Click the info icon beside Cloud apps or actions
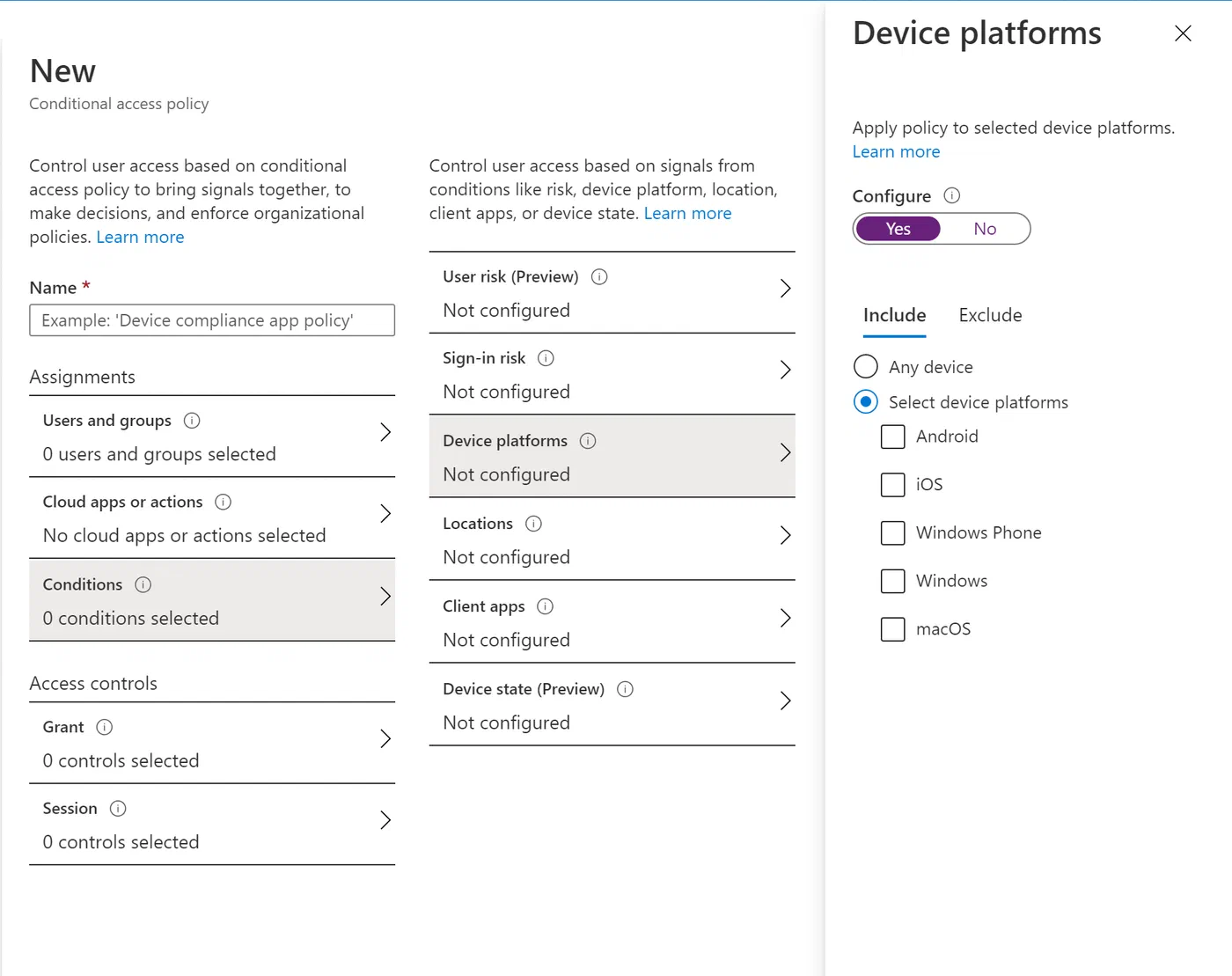This screenshot has width=1232, height=976. coord(224,502)
